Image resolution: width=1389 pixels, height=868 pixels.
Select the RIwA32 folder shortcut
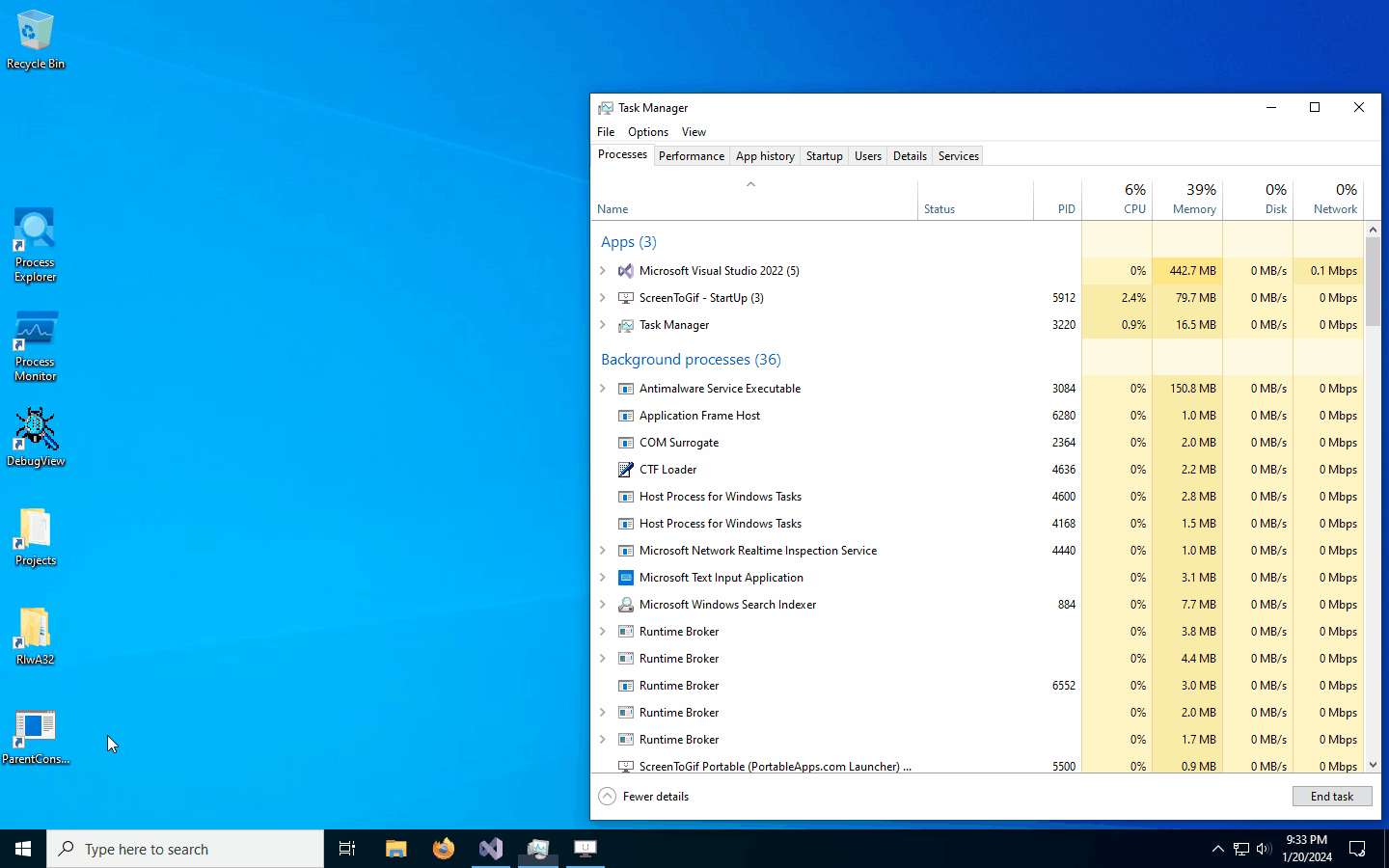tap(36, 637)
